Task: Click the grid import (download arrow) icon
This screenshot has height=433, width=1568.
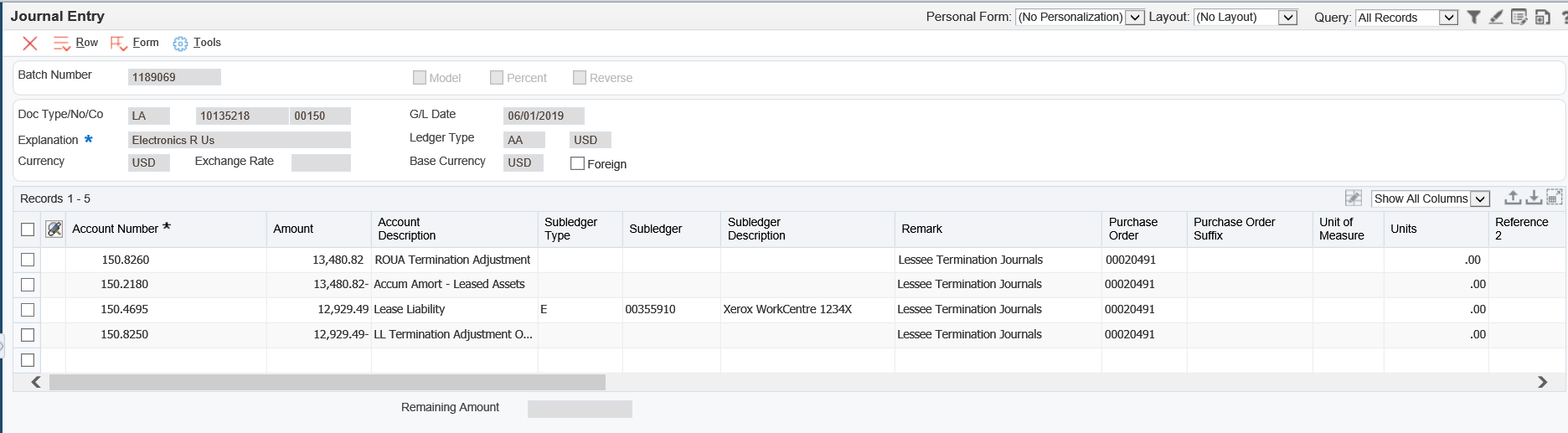Action: tap(1534, 198)
